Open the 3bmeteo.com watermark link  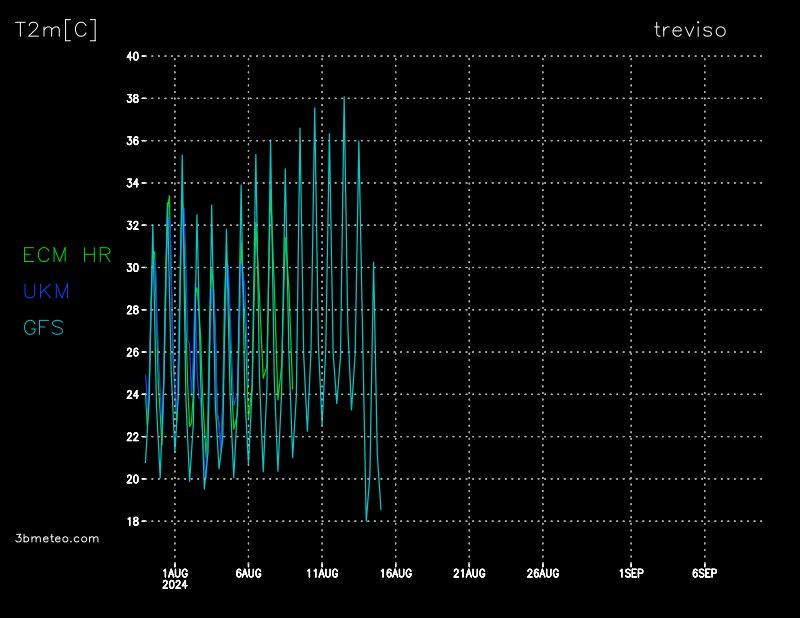coord(57,538)
